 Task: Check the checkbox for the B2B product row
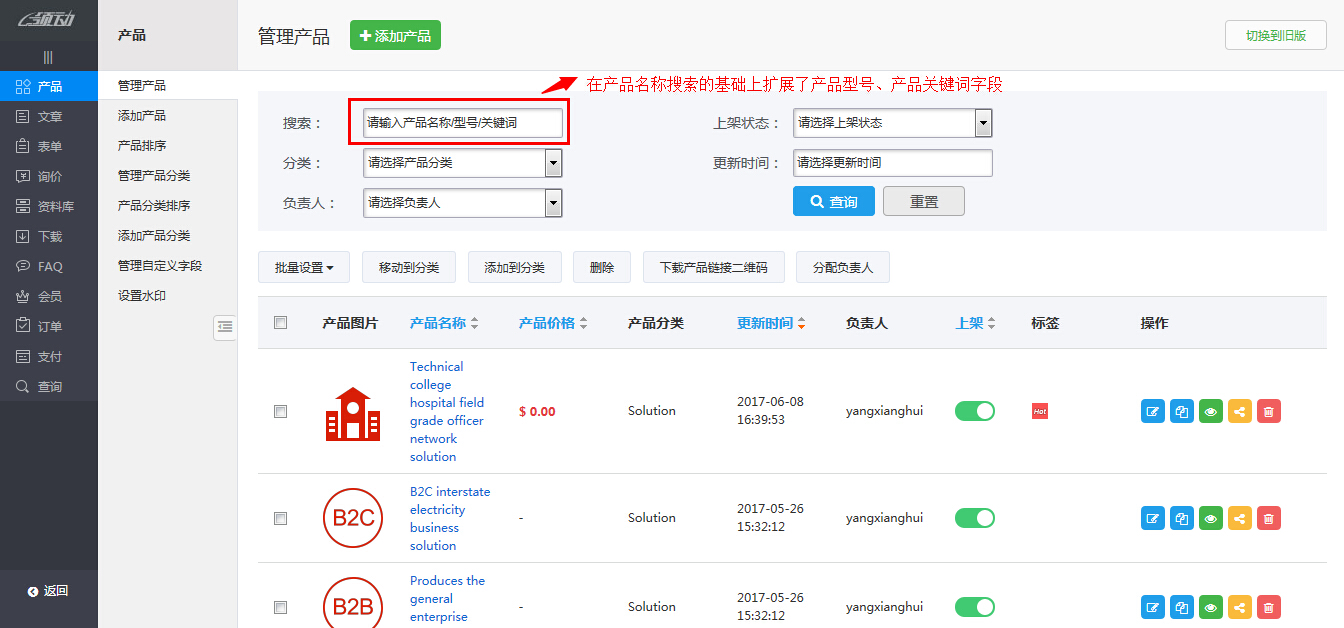click(280, 607)
